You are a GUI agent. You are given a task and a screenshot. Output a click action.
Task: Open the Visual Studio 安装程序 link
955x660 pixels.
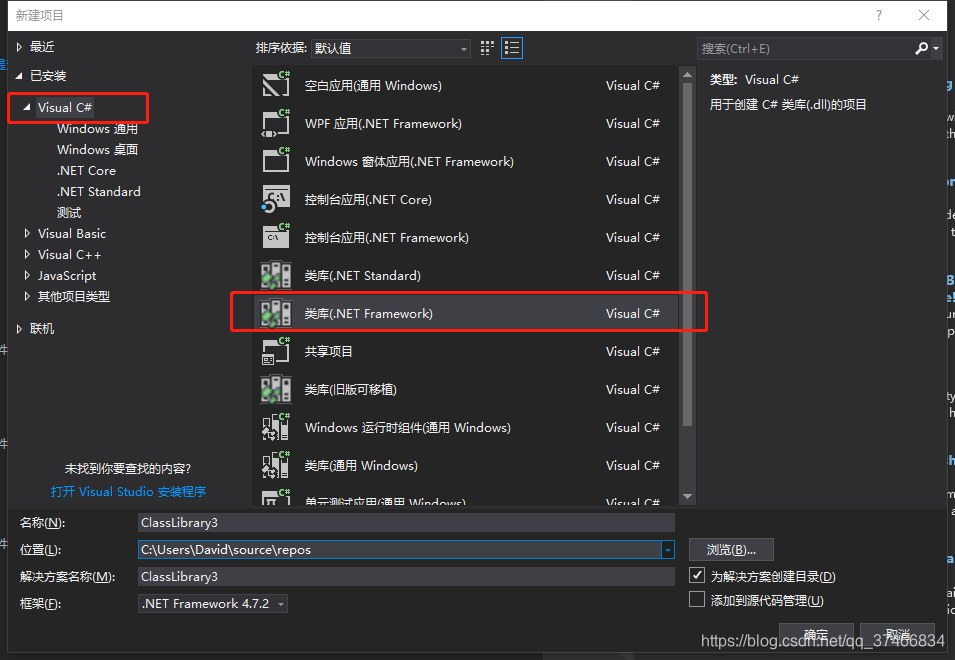click(128, 491)
